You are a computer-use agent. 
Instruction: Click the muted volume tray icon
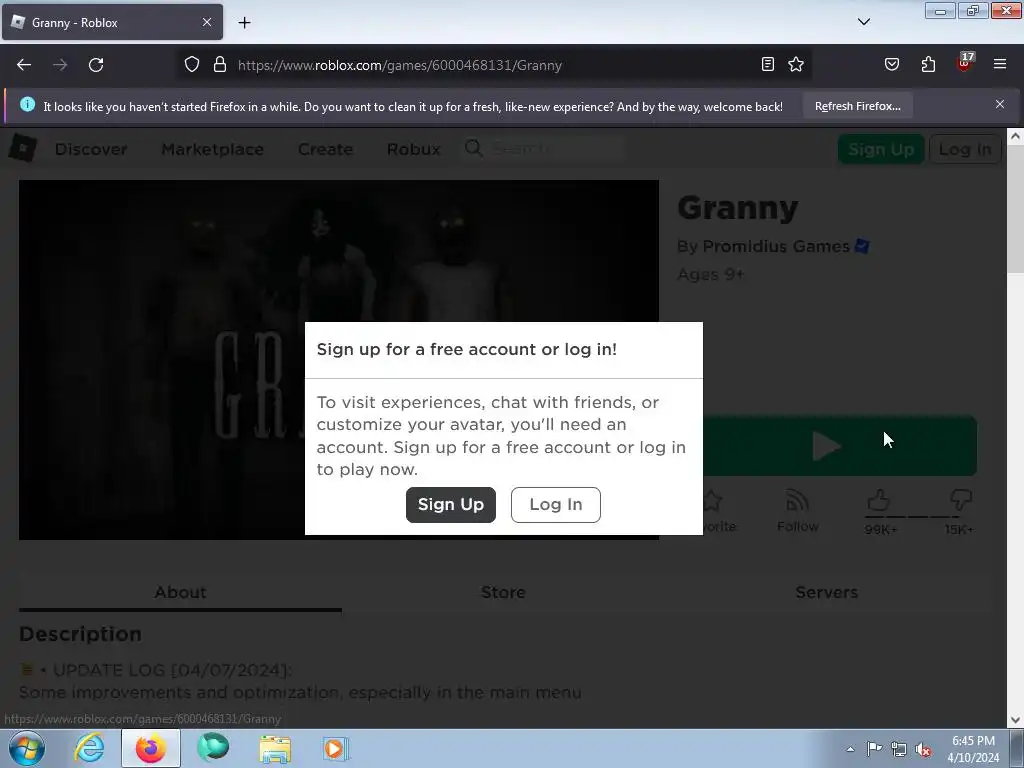pyautogui.click(x=923, y=749)
